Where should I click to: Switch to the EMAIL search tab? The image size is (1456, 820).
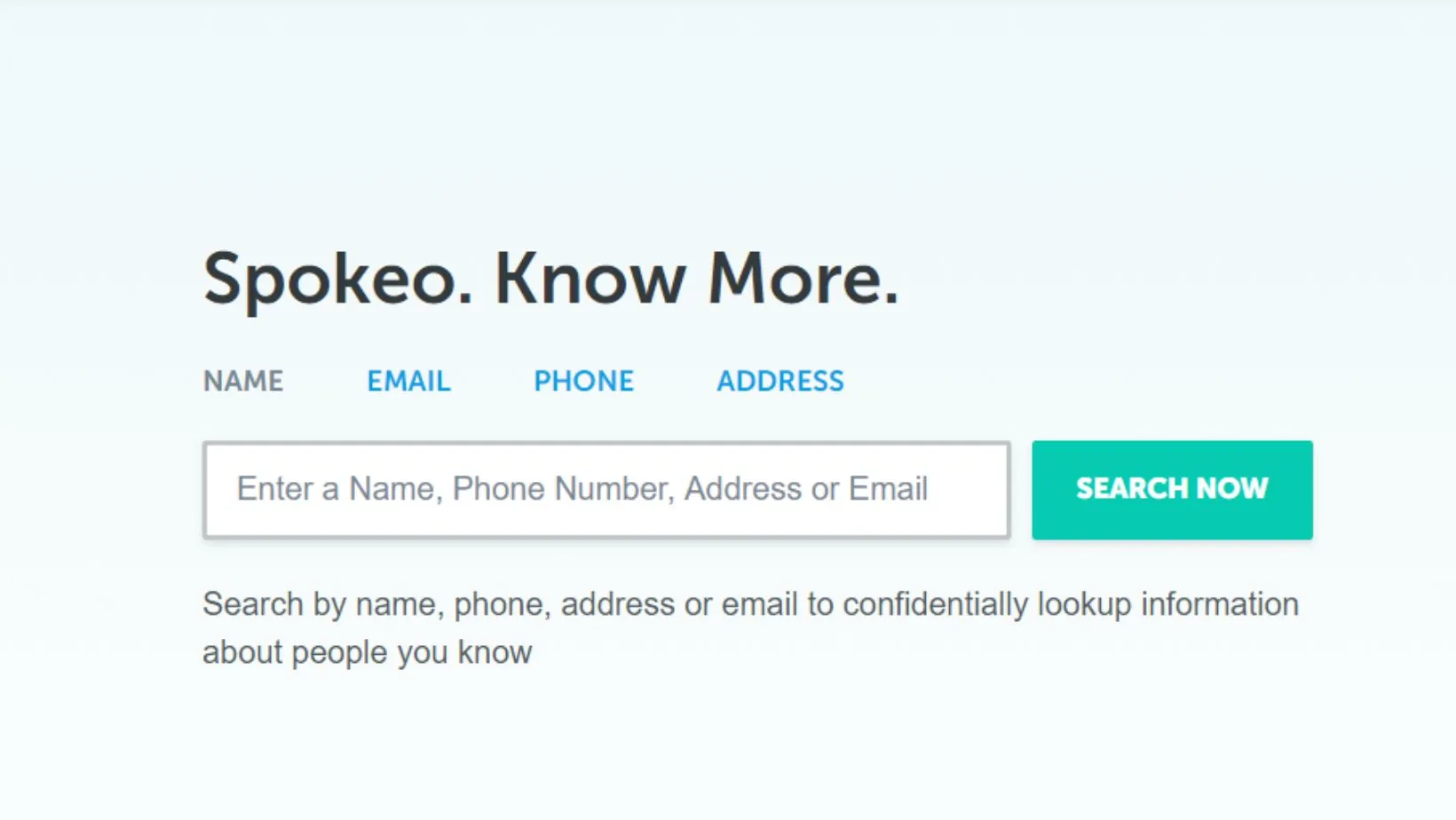(x=408, y=381)
